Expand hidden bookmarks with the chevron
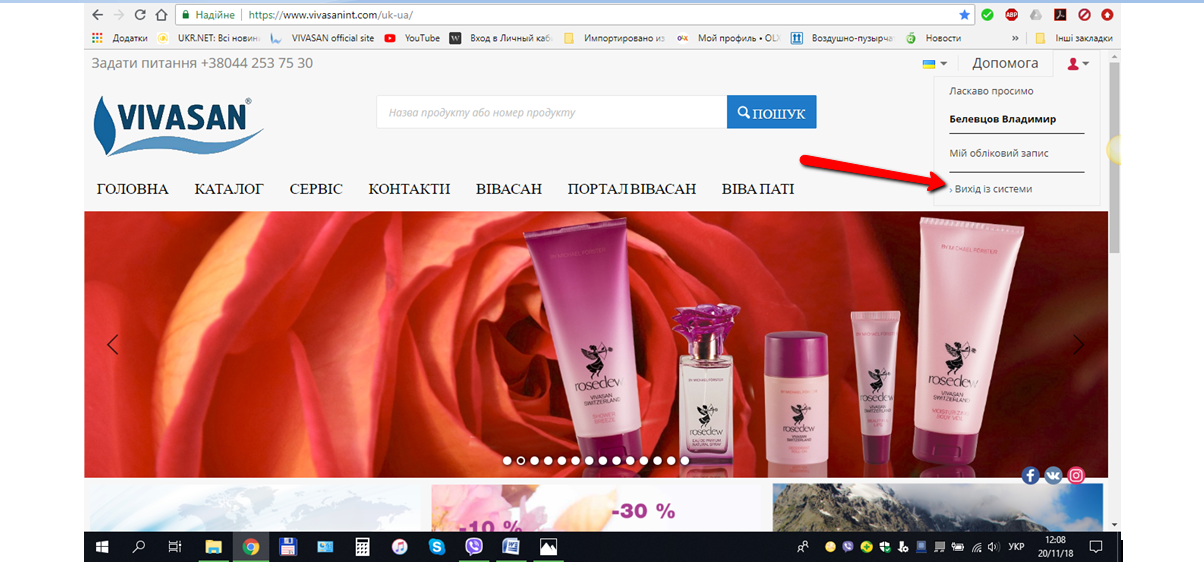 [1016, 38]
